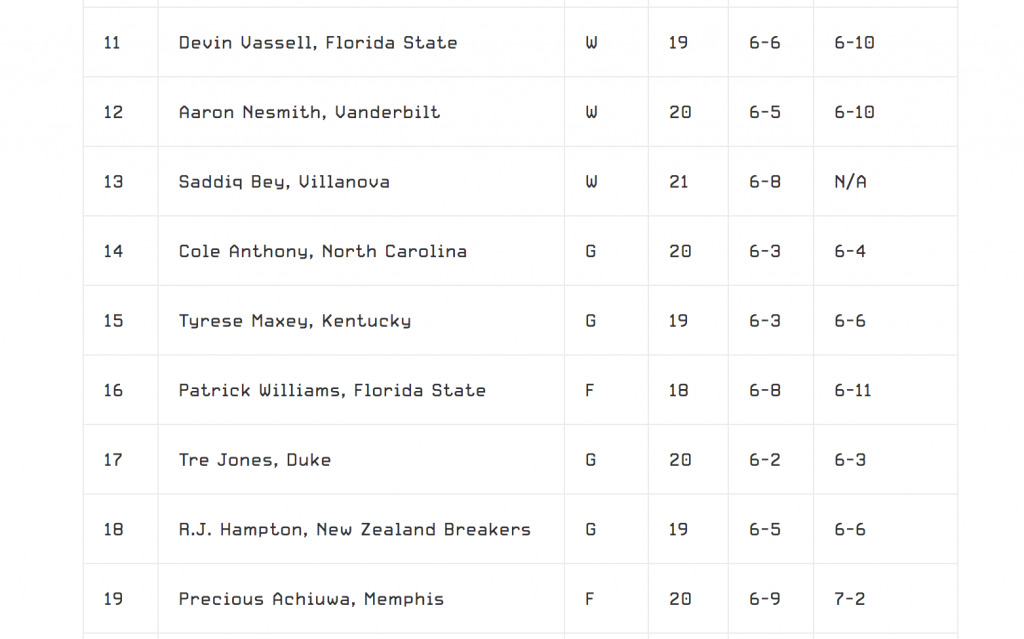Click position G in Cole Anthony row
1024x639 pixels.
click(x=591, y=251)
